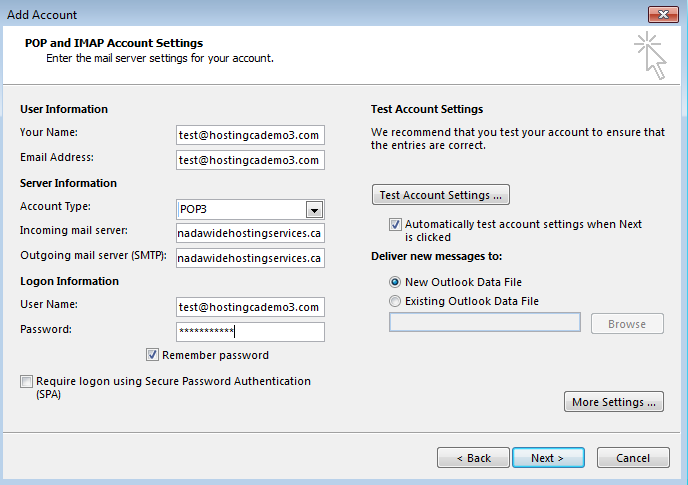The width and height of the screenshot is (688, 485).
Task: Go Back to previous page
Action: coord(473,458)
